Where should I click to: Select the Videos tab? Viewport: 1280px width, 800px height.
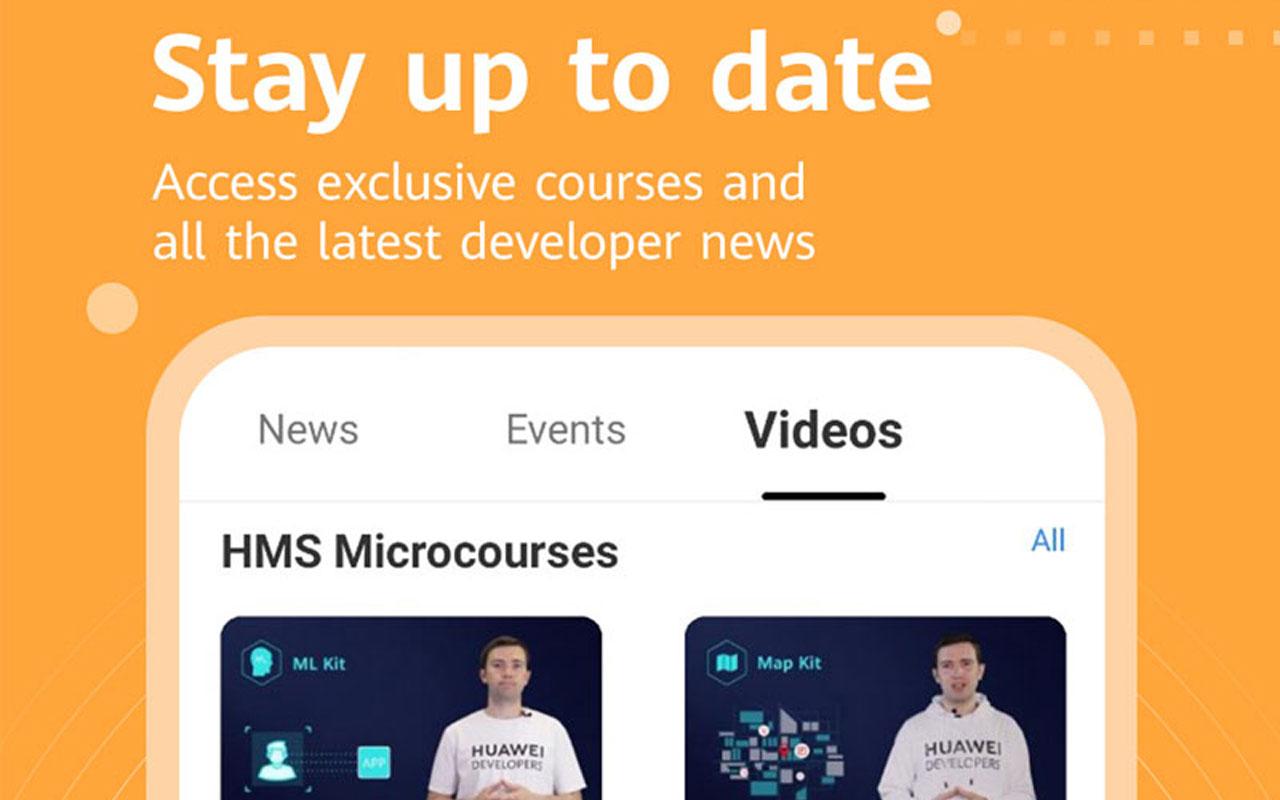click(x=823, y=430)
